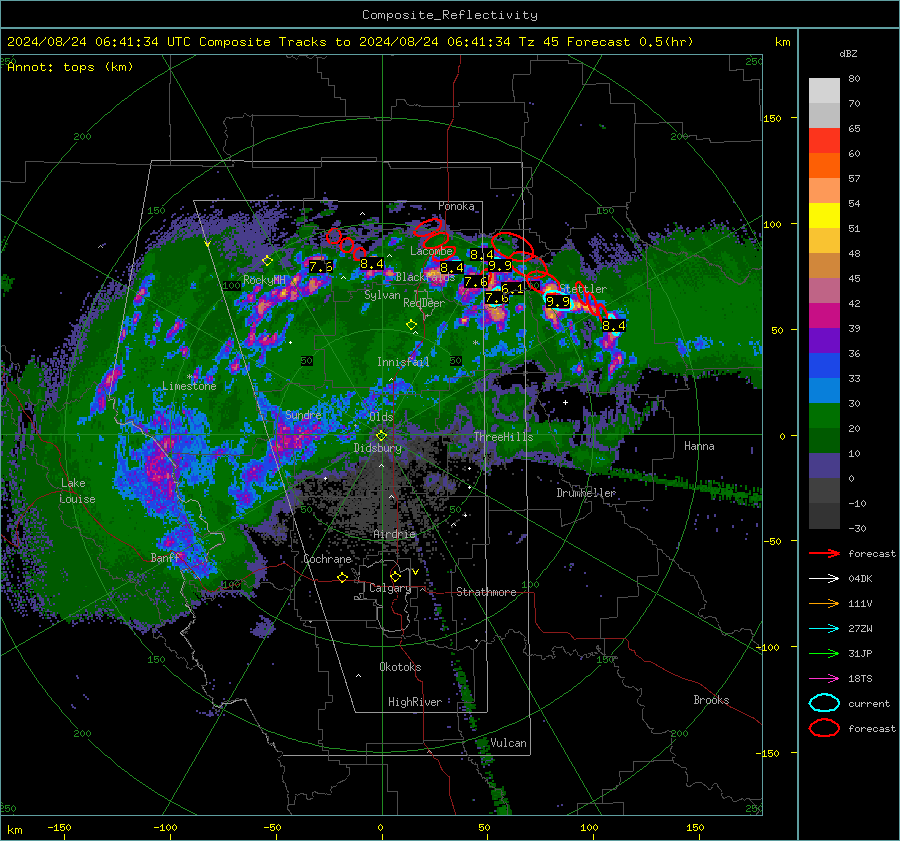This screenshot has height=841, width=900.
Task: Pick the light blue 33 dBZ swatch
Action: click(824, 390)
